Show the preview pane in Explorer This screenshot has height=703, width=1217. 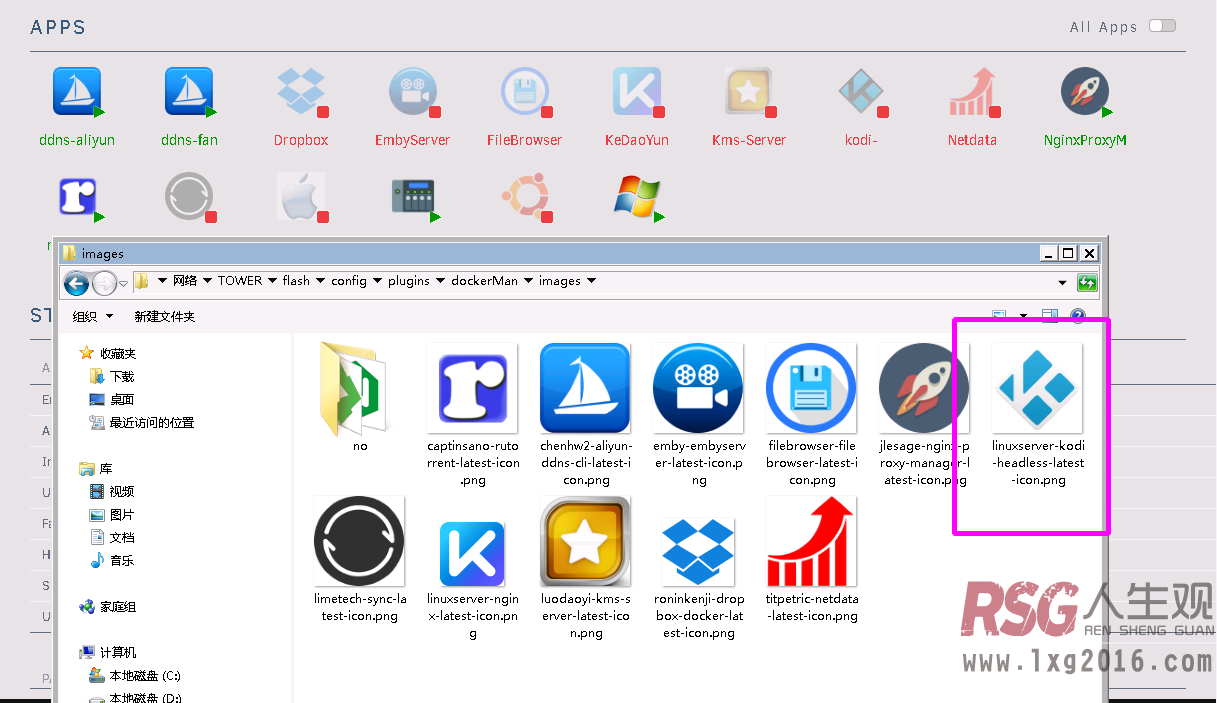tap(1049, 316)
